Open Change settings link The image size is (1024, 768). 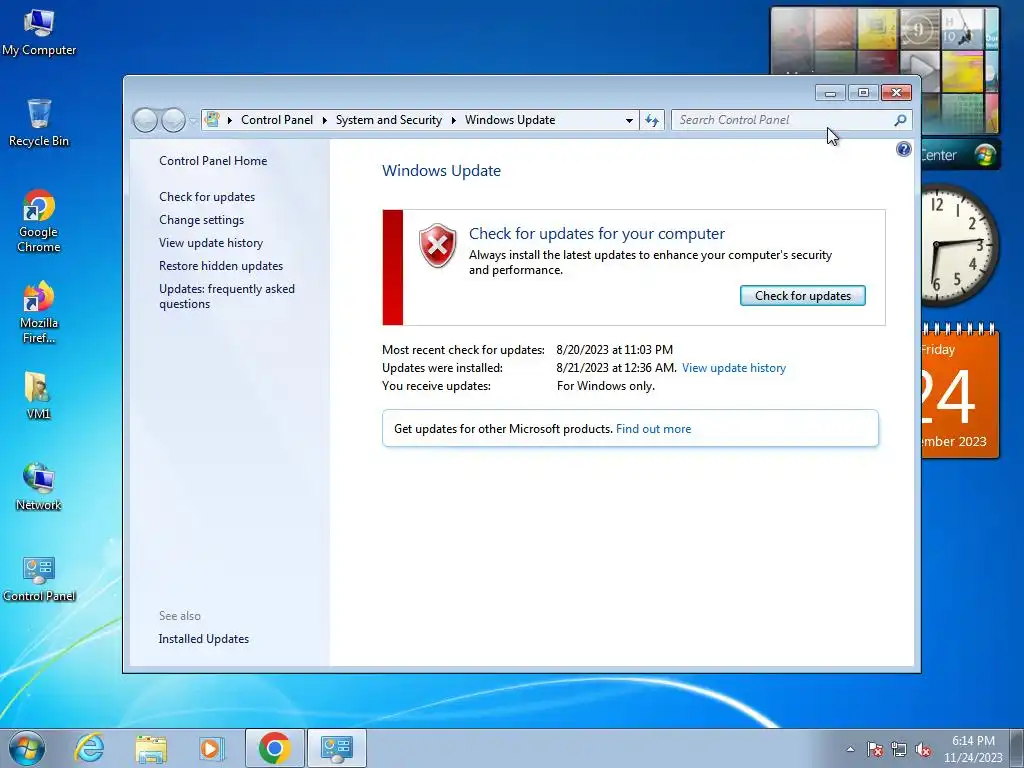[x=201, y=220]
